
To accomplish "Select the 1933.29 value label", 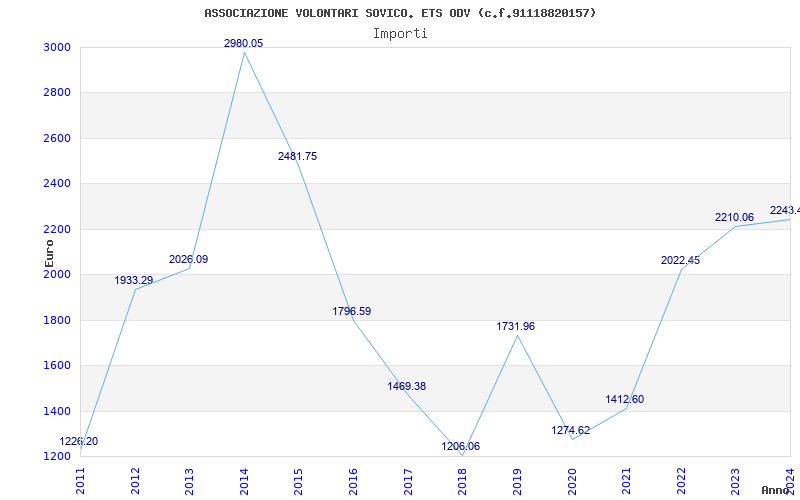I will 134,280.
